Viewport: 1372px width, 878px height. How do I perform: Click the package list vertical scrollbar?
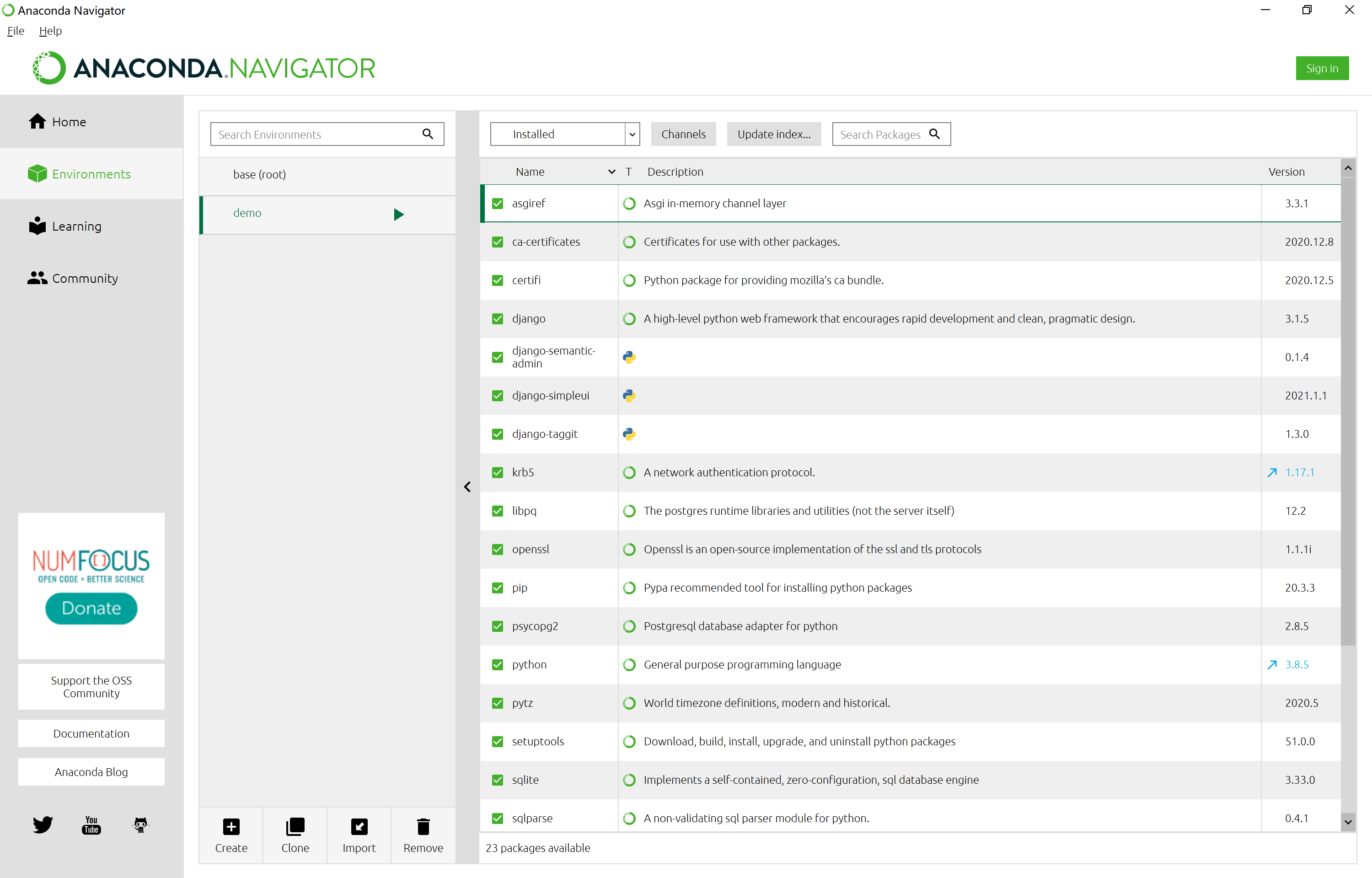click(1347, 410)
